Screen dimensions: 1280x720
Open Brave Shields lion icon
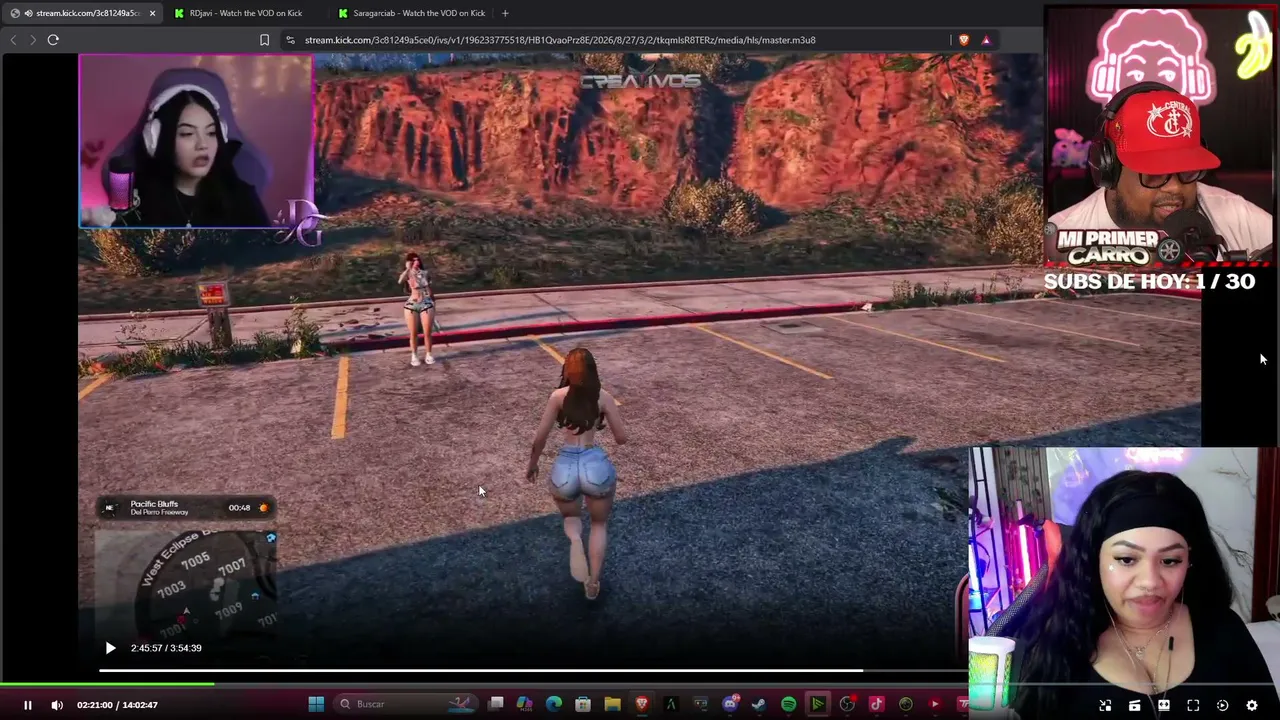(964, 40)
